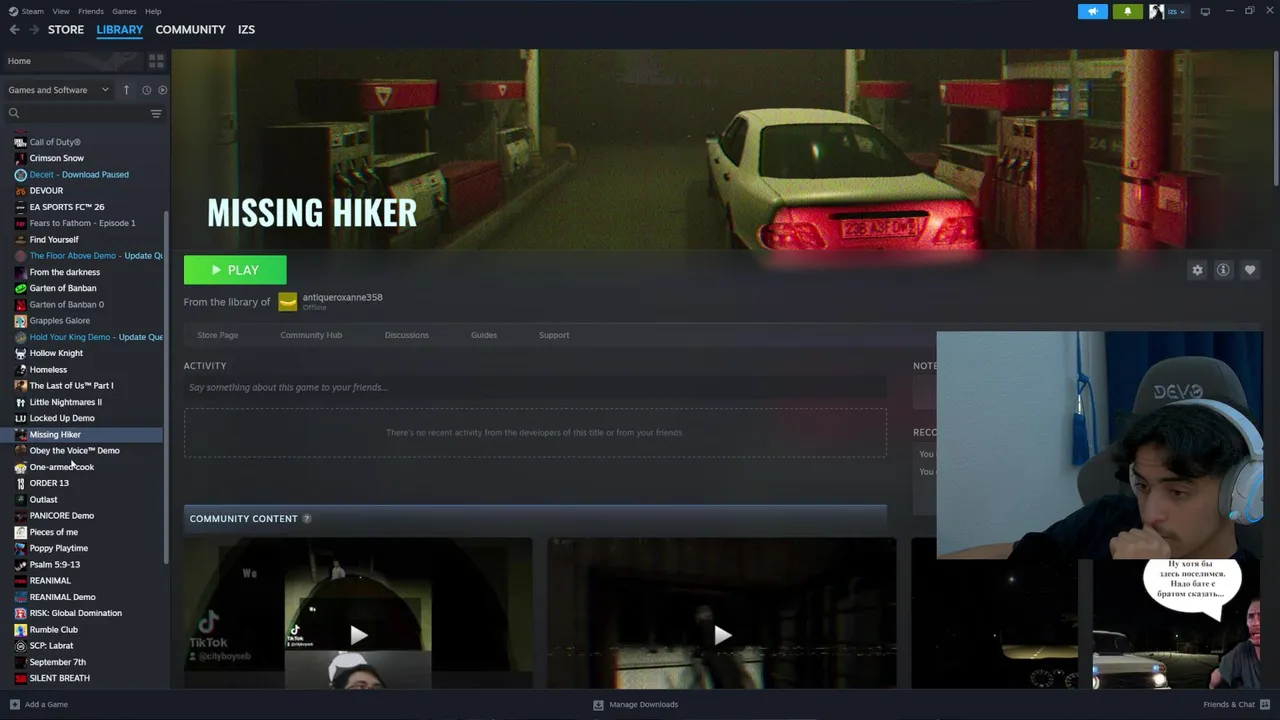Expand the Games and Software dropdown

58,90
